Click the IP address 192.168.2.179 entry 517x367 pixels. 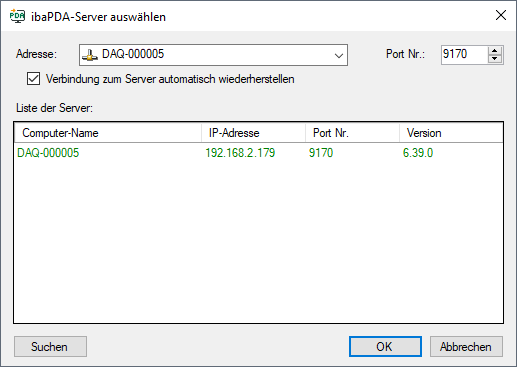pos(240,153)
